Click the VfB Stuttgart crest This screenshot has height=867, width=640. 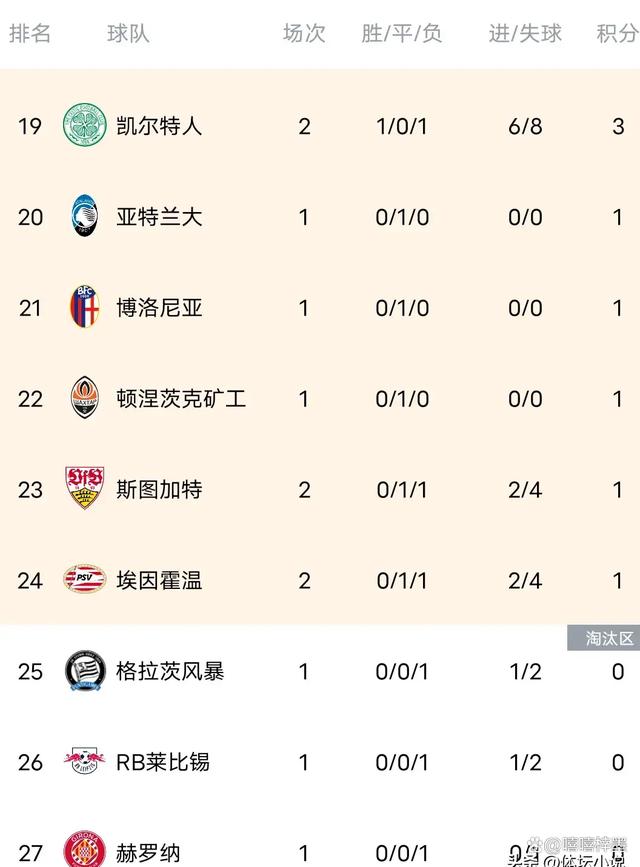tap(85, 488)
